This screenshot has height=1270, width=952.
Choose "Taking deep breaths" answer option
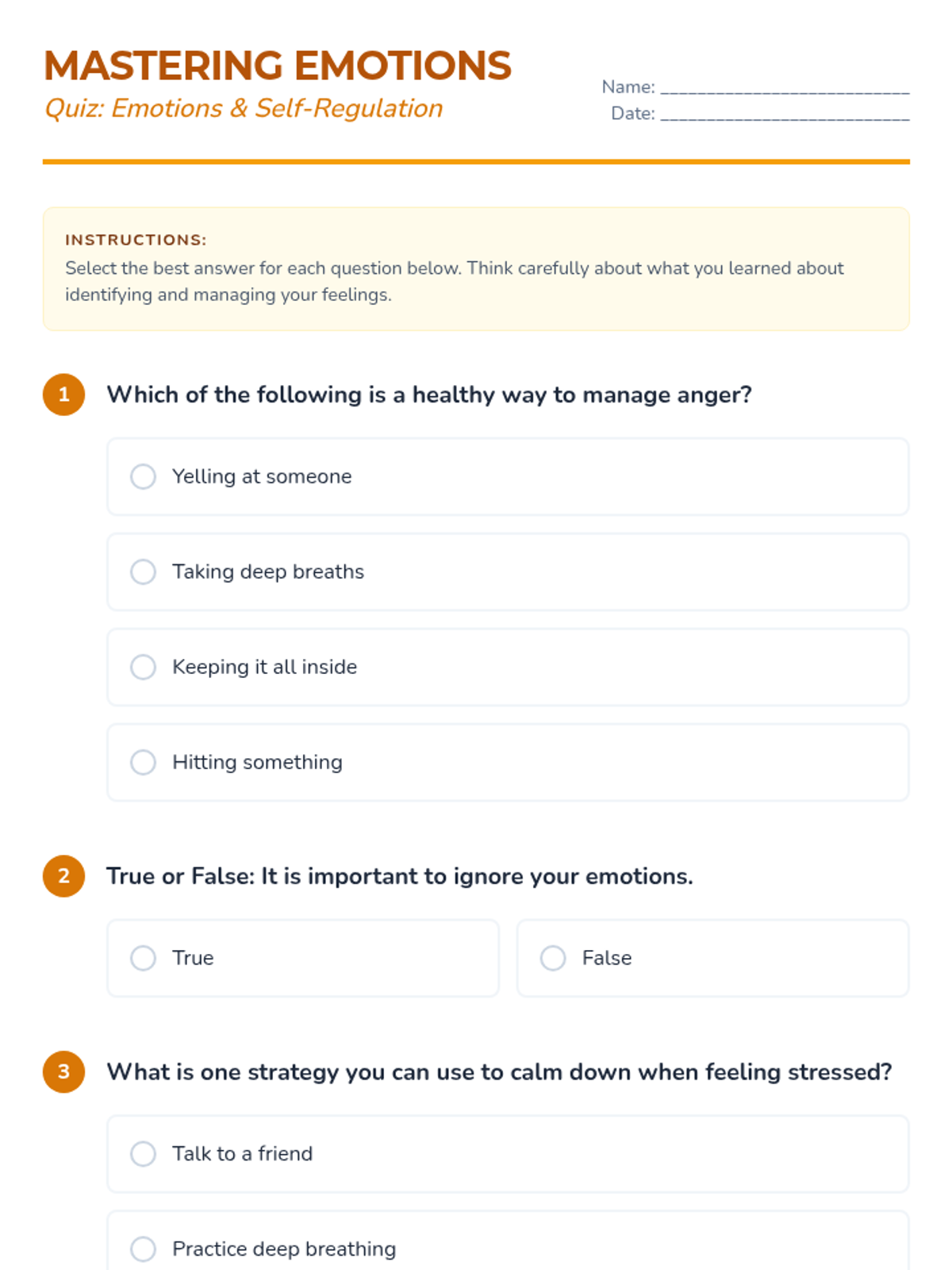click(144, 571)
